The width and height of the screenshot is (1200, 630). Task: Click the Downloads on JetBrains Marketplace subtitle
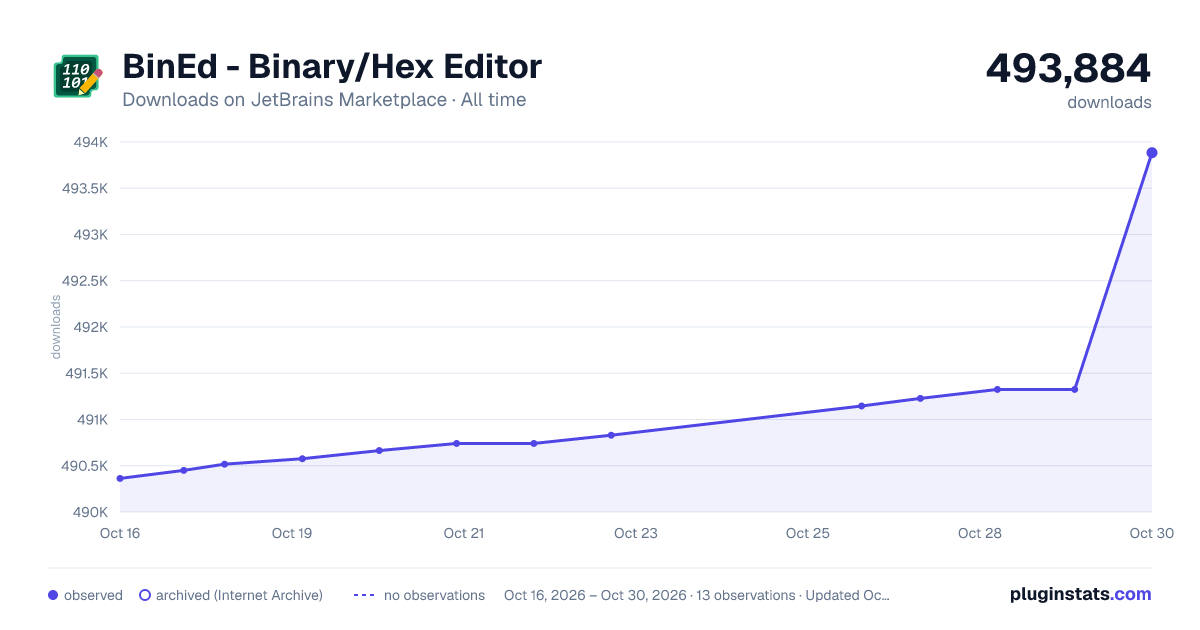tap(324, 100)
